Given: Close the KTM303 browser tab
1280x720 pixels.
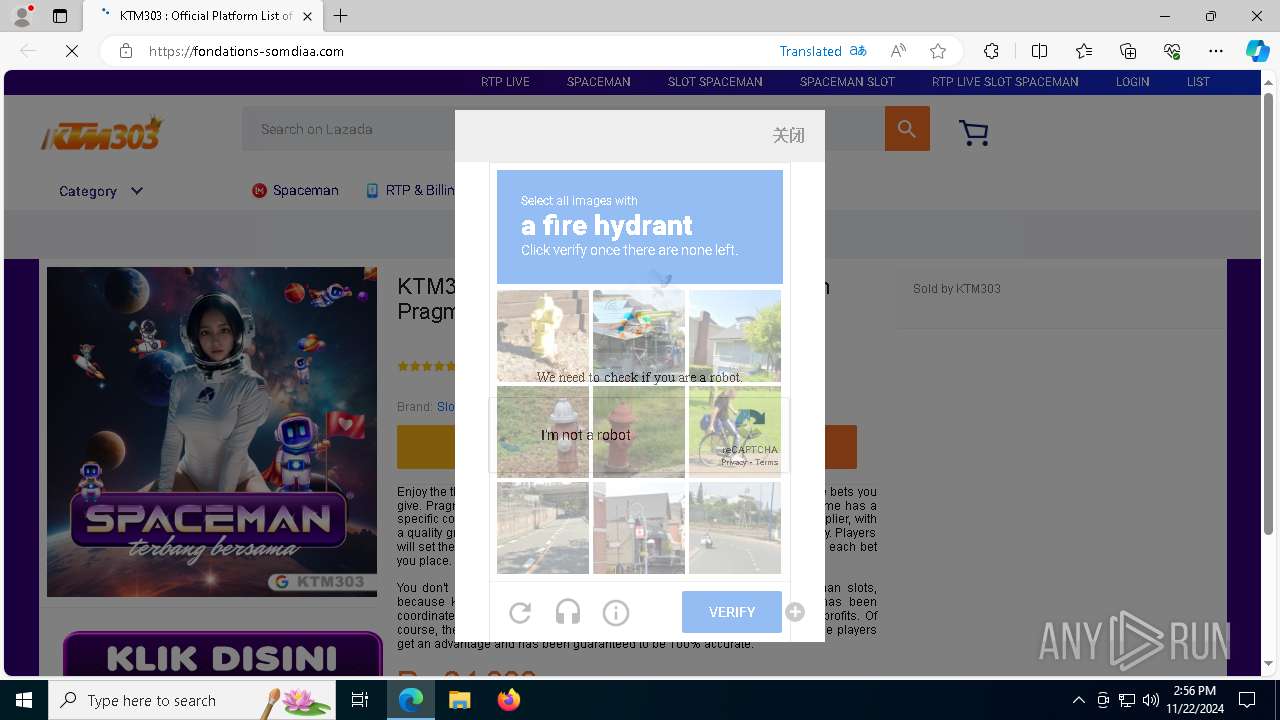Looking at the screenshot, I should pos(307,16).
